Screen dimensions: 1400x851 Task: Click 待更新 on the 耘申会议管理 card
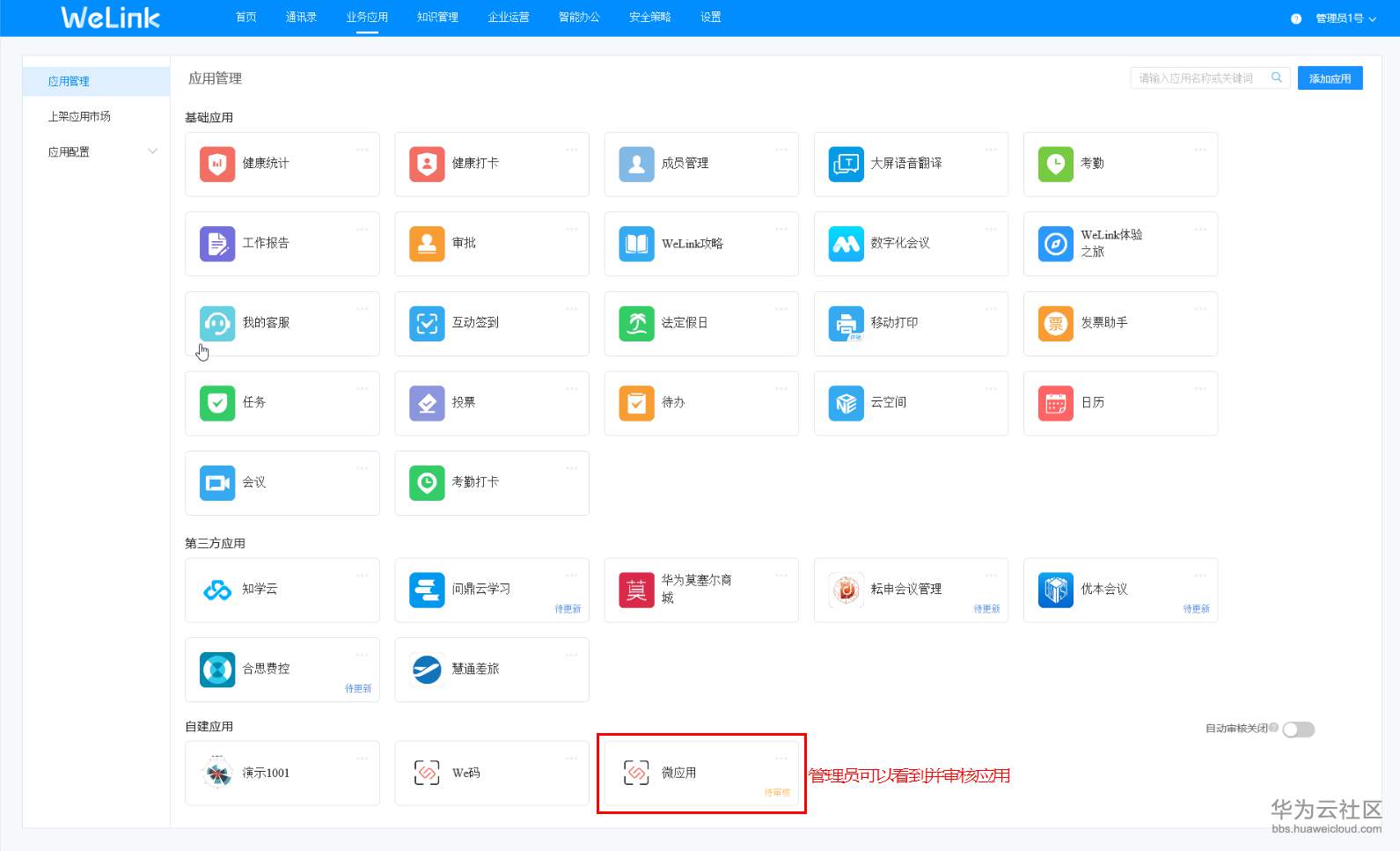[x=986, y=609]
